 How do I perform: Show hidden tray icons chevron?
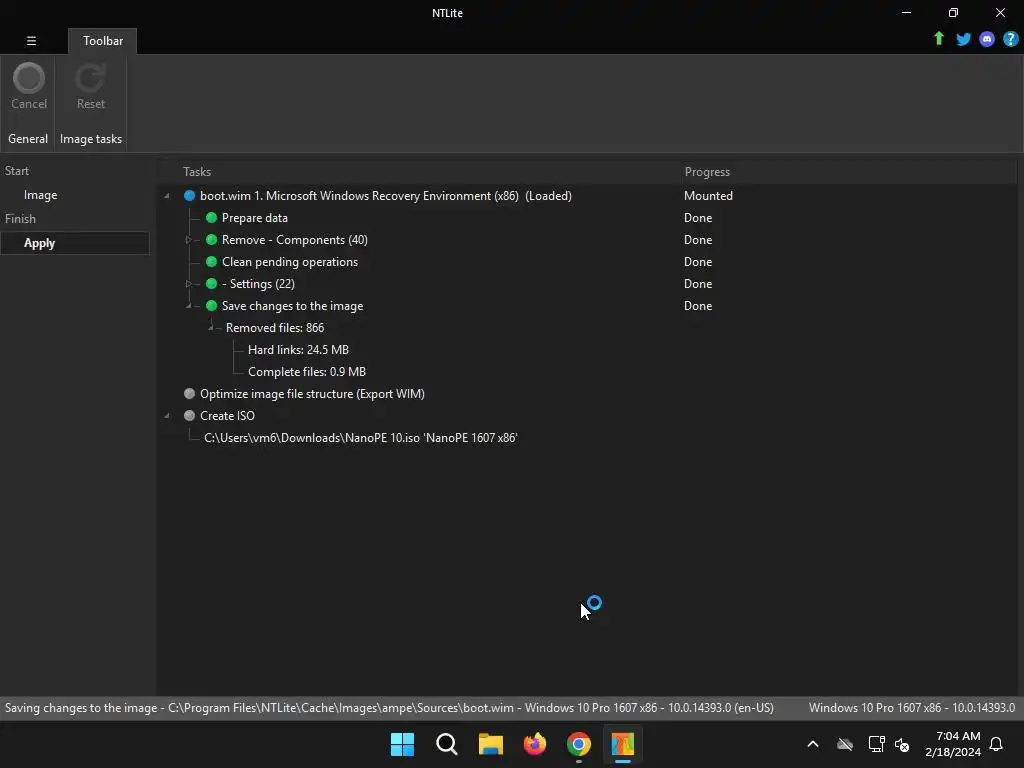point(813,744)
